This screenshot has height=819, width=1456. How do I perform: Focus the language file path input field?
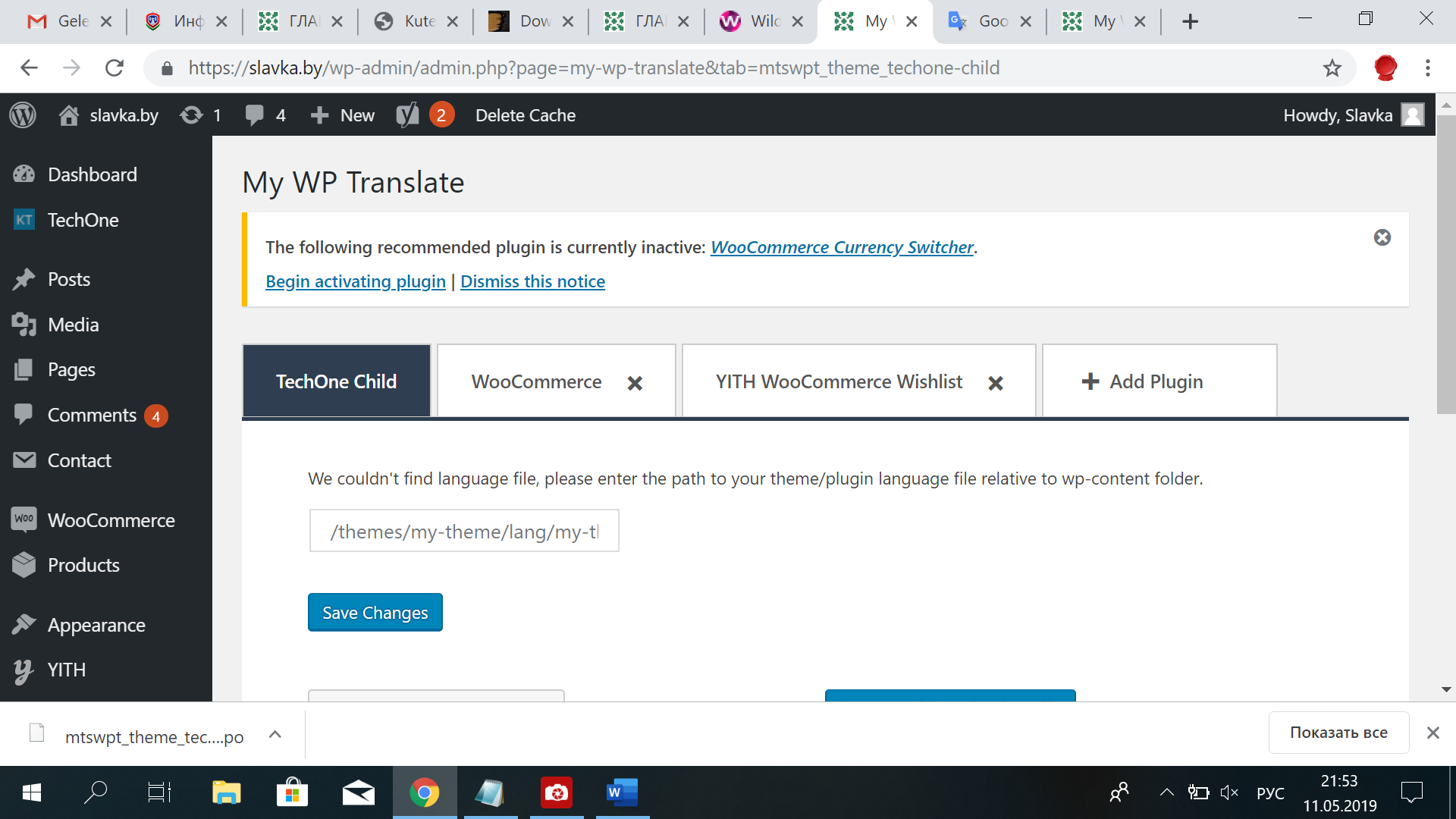click(x=464, y=531)
